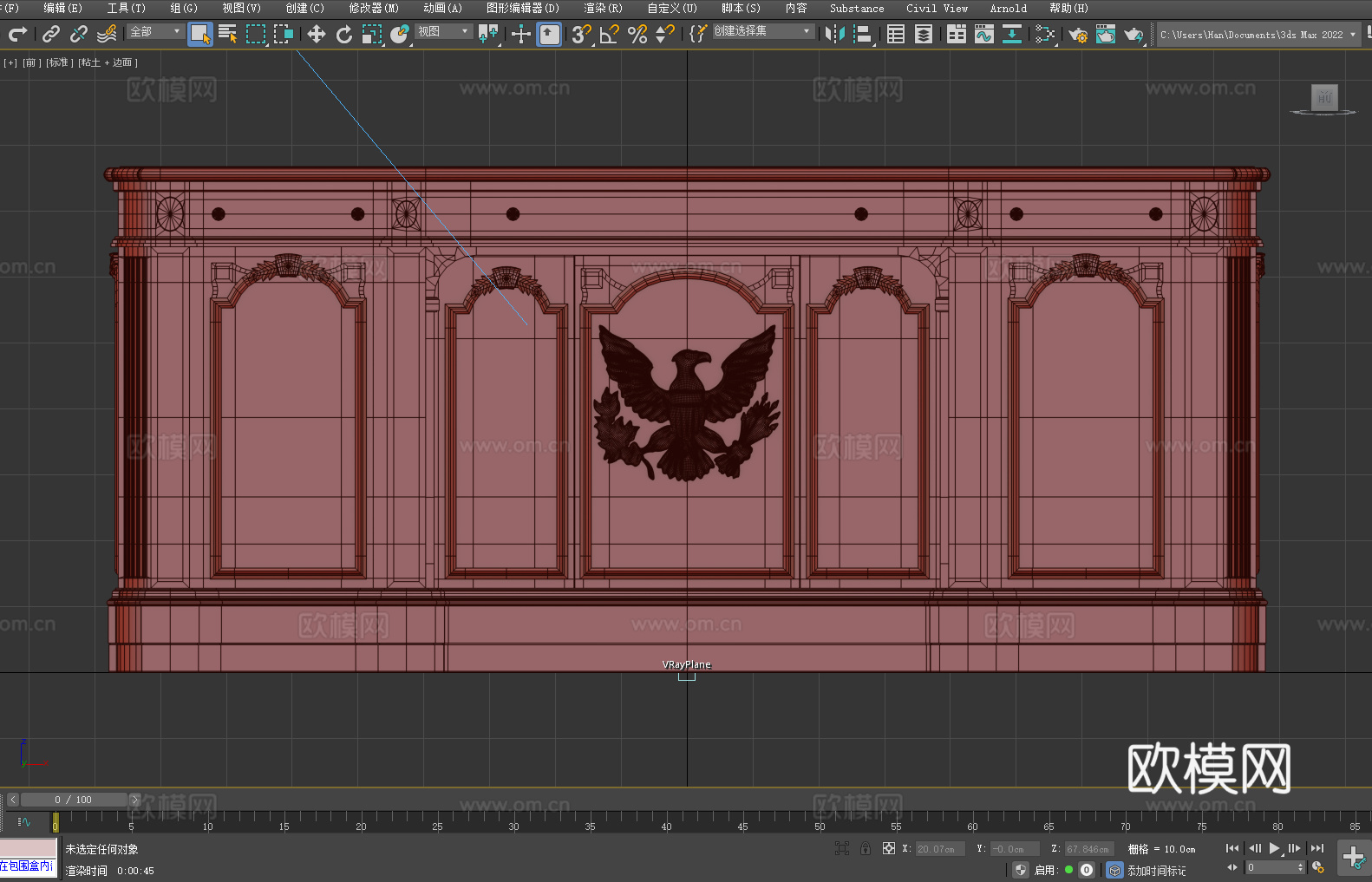This screenshot has height=882, width=1372.
Task: Open the Schematic View
Action: coord(1045,34)
